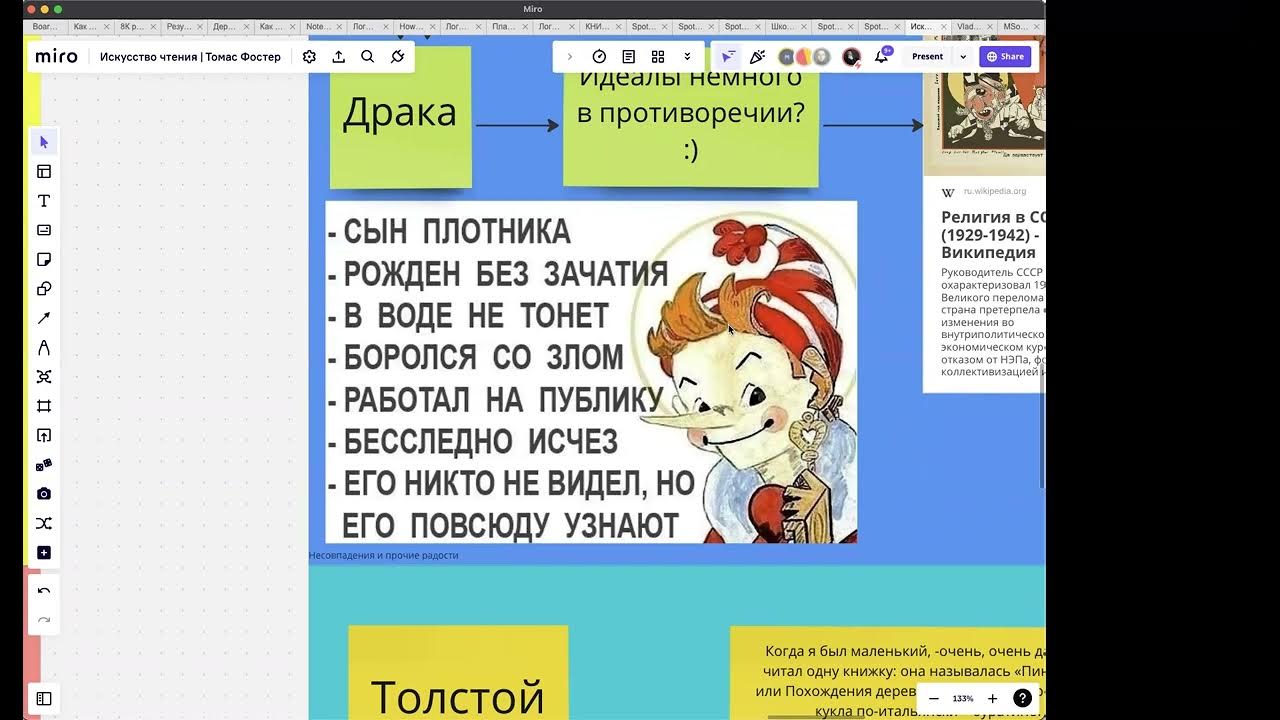1280x720 pixels.
Task: Toggle the reactions party popper
Action: click(x=758, y=57)
